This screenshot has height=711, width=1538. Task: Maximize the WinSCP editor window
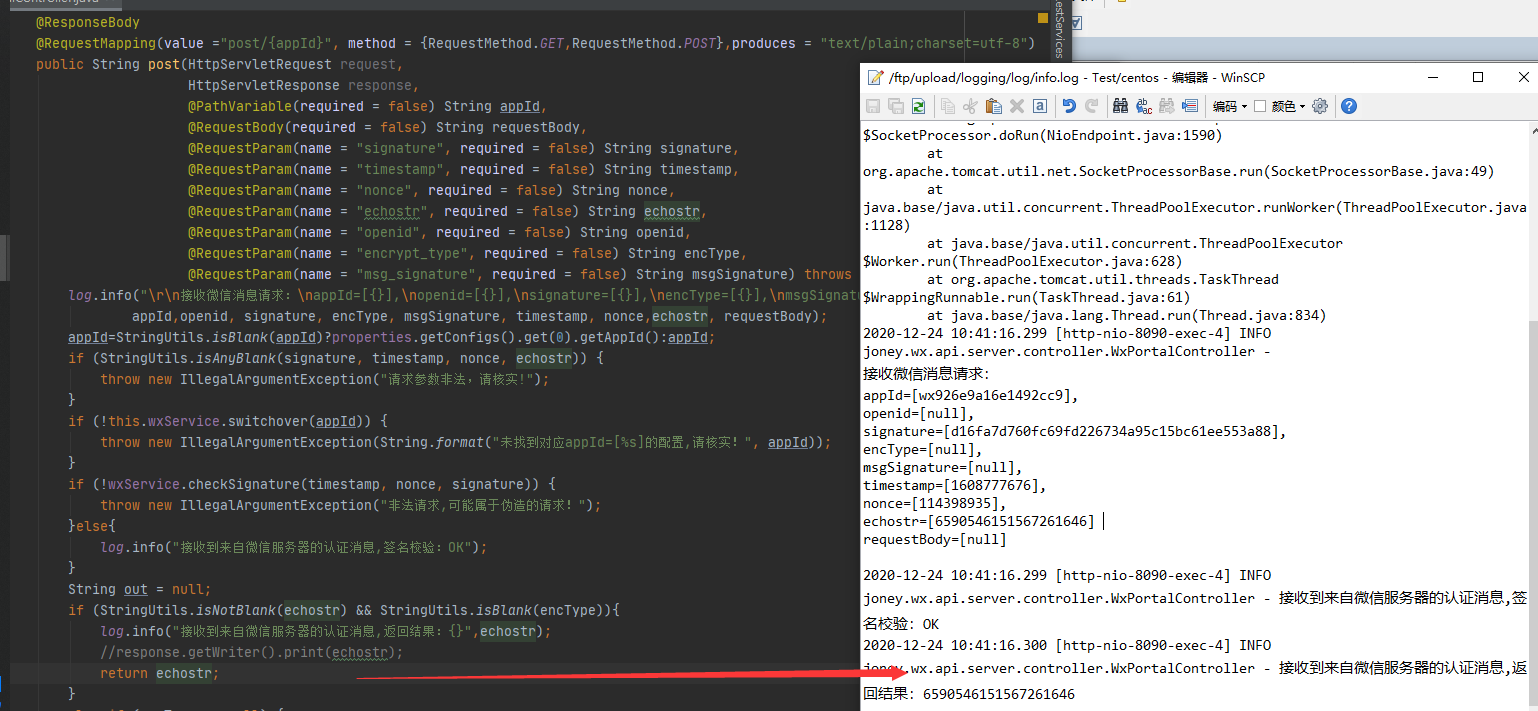point(1478,77)
